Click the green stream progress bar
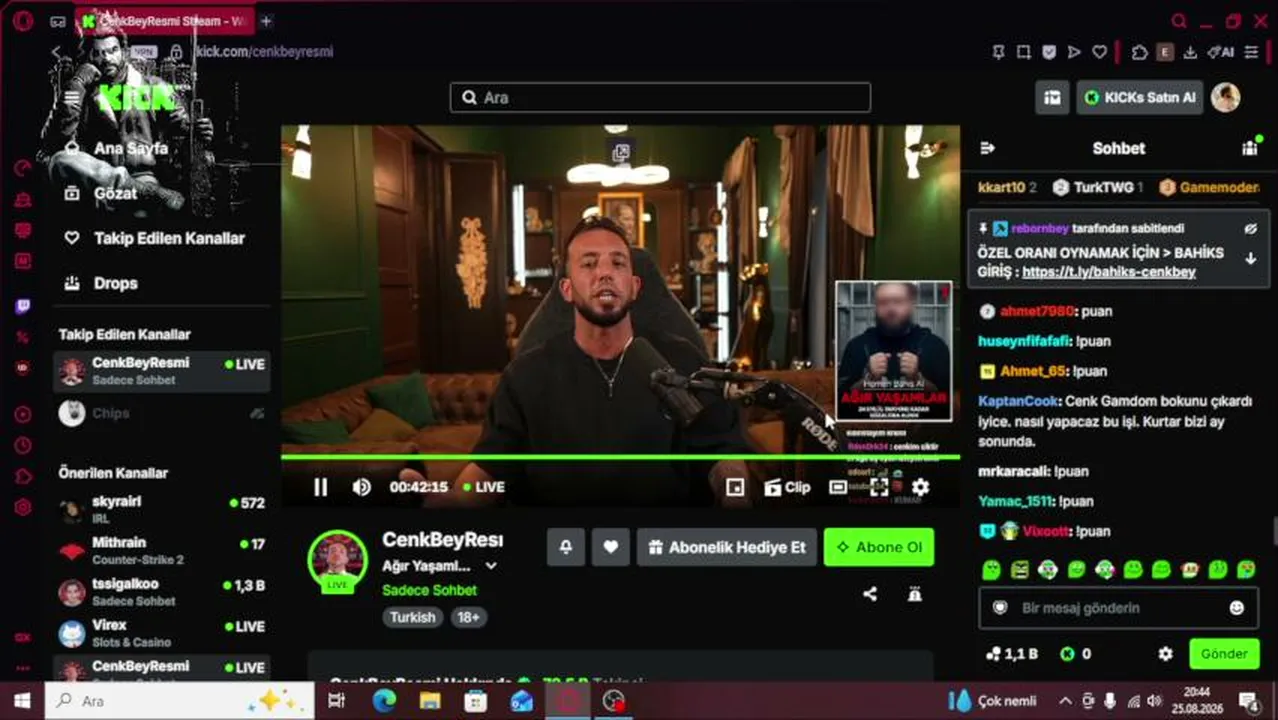This screenshot has height=720, width=1278. point(620,457)
